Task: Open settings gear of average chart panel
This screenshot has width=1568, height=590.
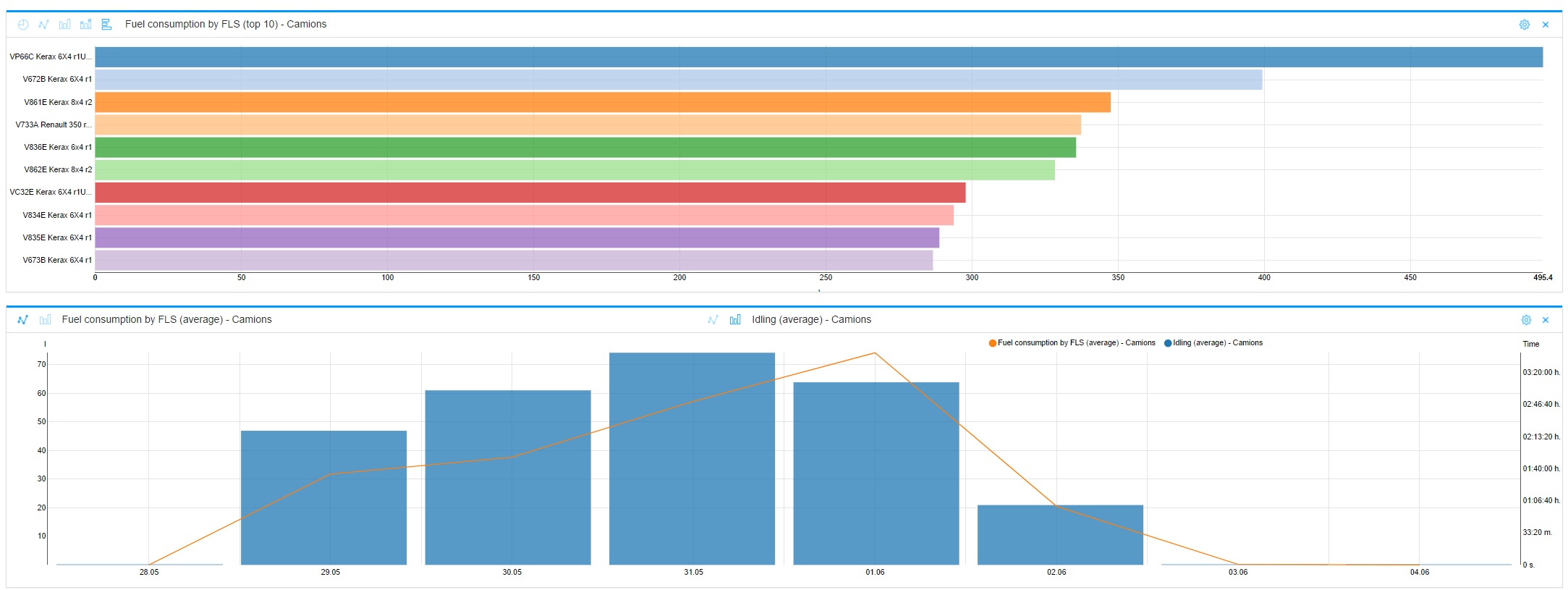Action: (x=1525, y=320)
